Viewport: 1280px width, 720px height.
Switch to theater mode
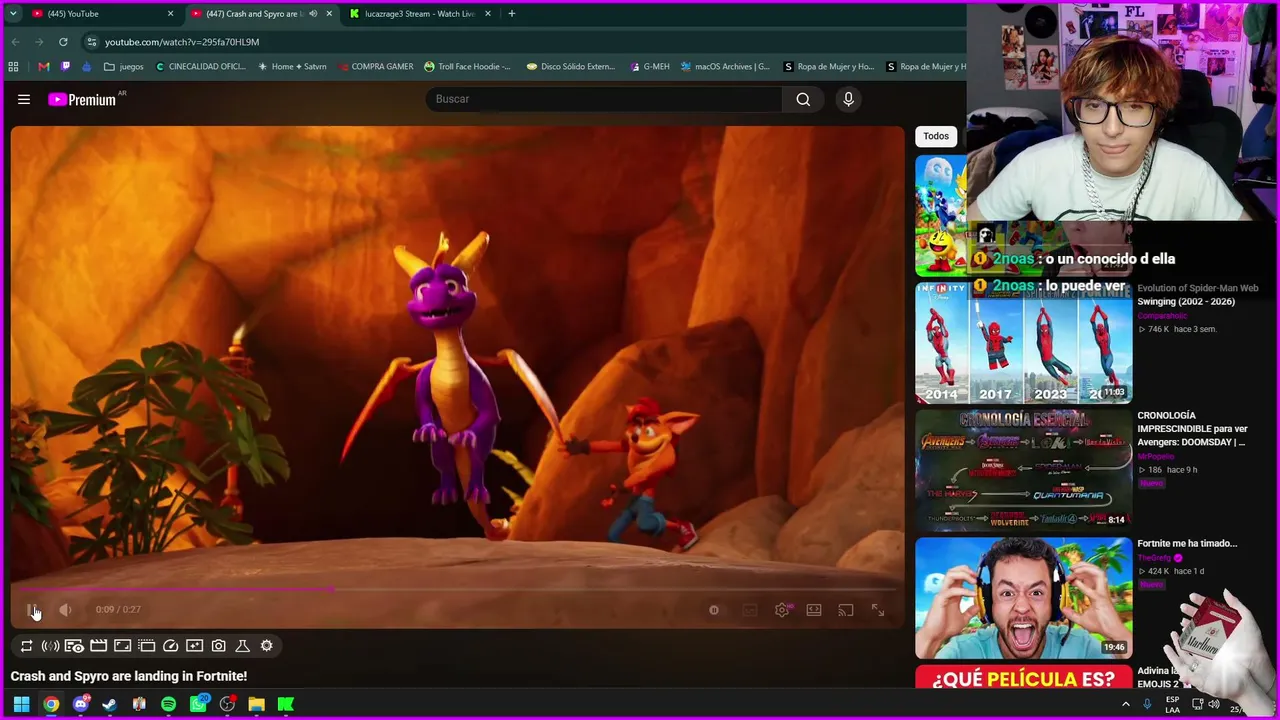(x=814, y=610)
